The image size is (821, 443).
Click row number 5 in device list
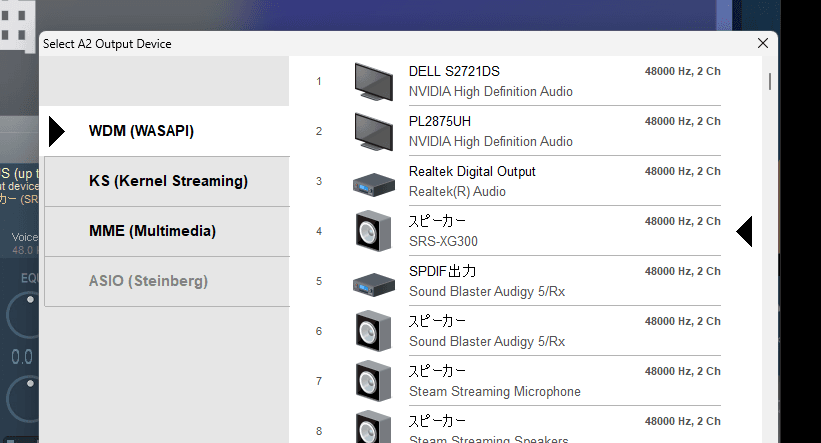click(318, 282)
